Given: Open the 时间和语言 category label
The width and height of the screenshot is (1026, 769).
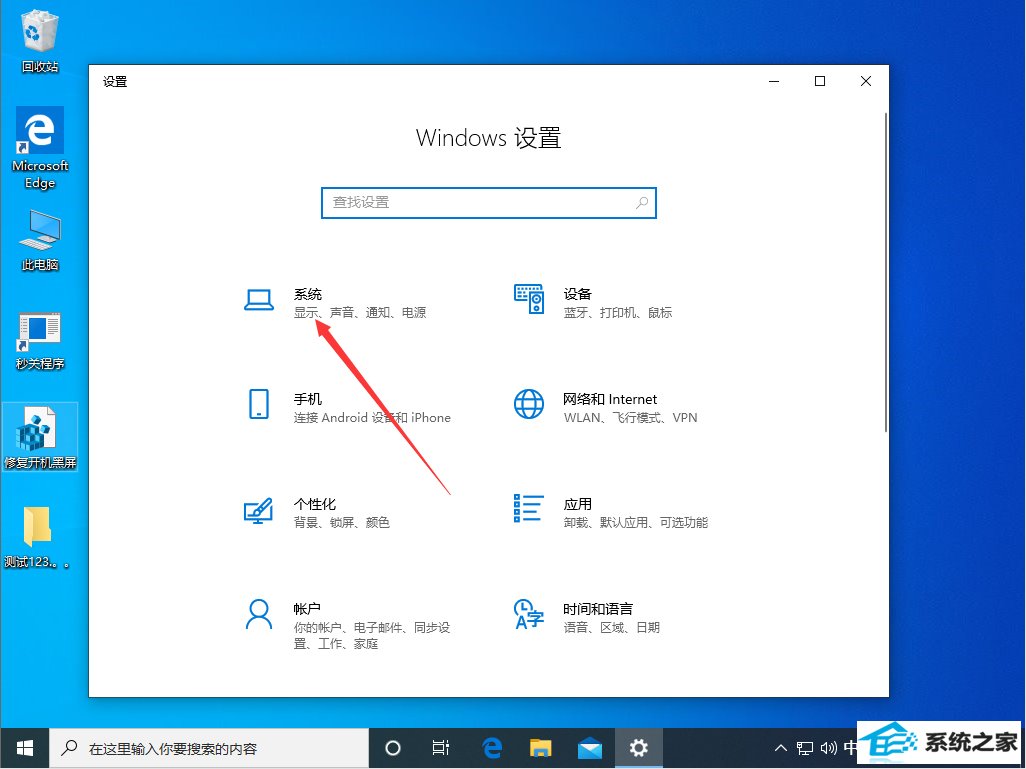Looking at the screenshot, I should coord(598,609).
